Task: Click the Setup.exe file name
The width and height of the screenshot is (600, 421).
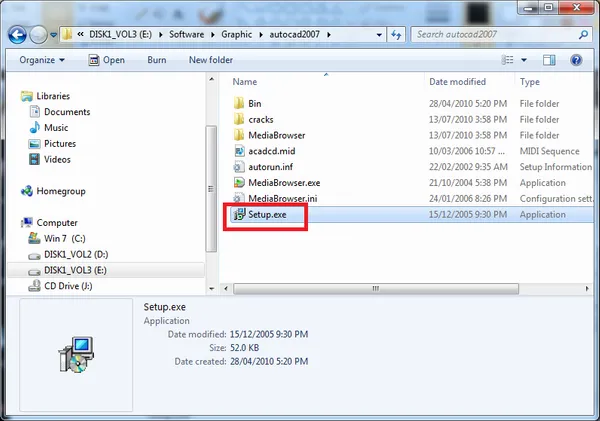Action: [267, 214]
